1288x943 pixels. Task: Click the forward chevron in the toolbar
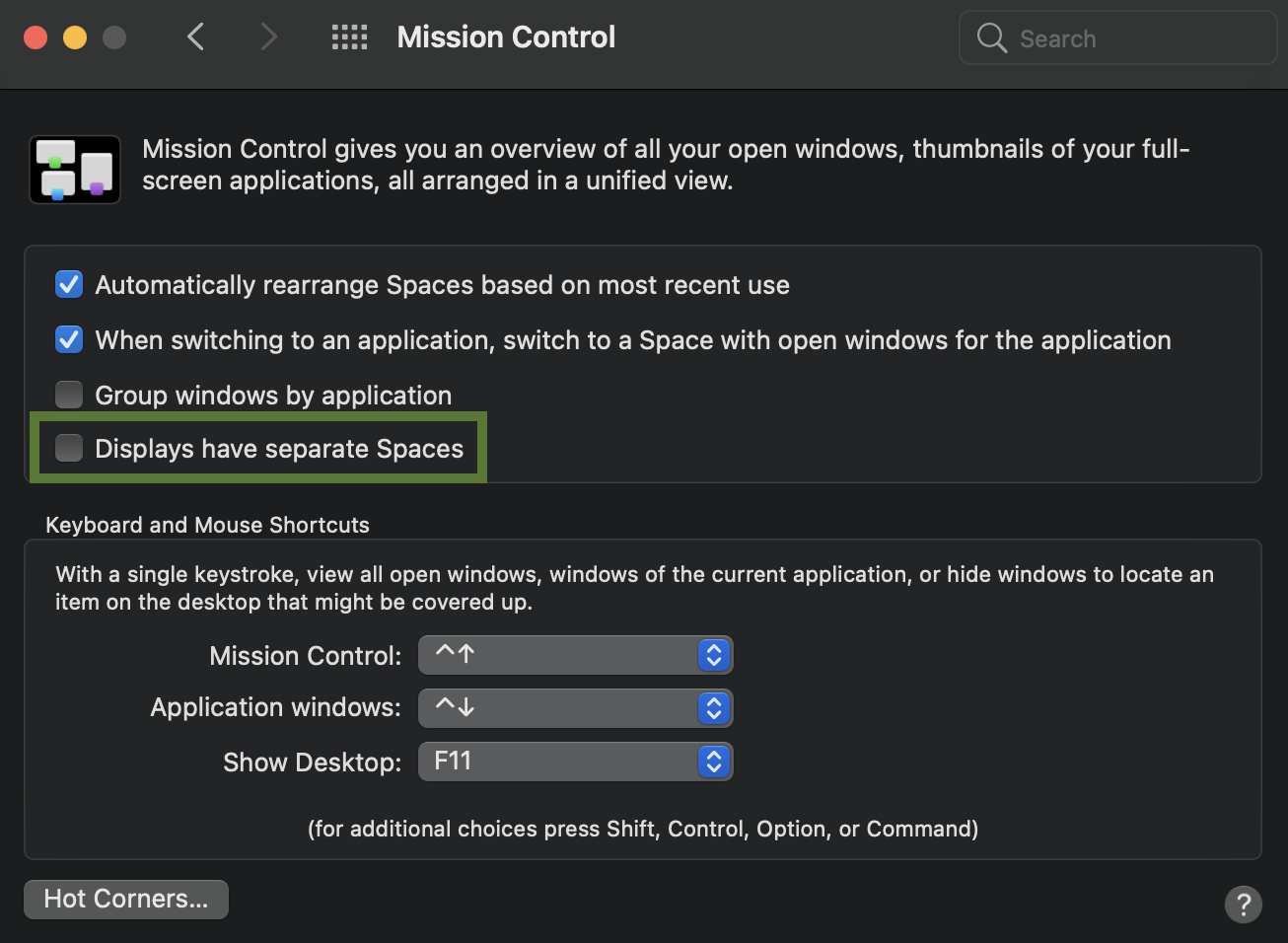coord(268,37)
